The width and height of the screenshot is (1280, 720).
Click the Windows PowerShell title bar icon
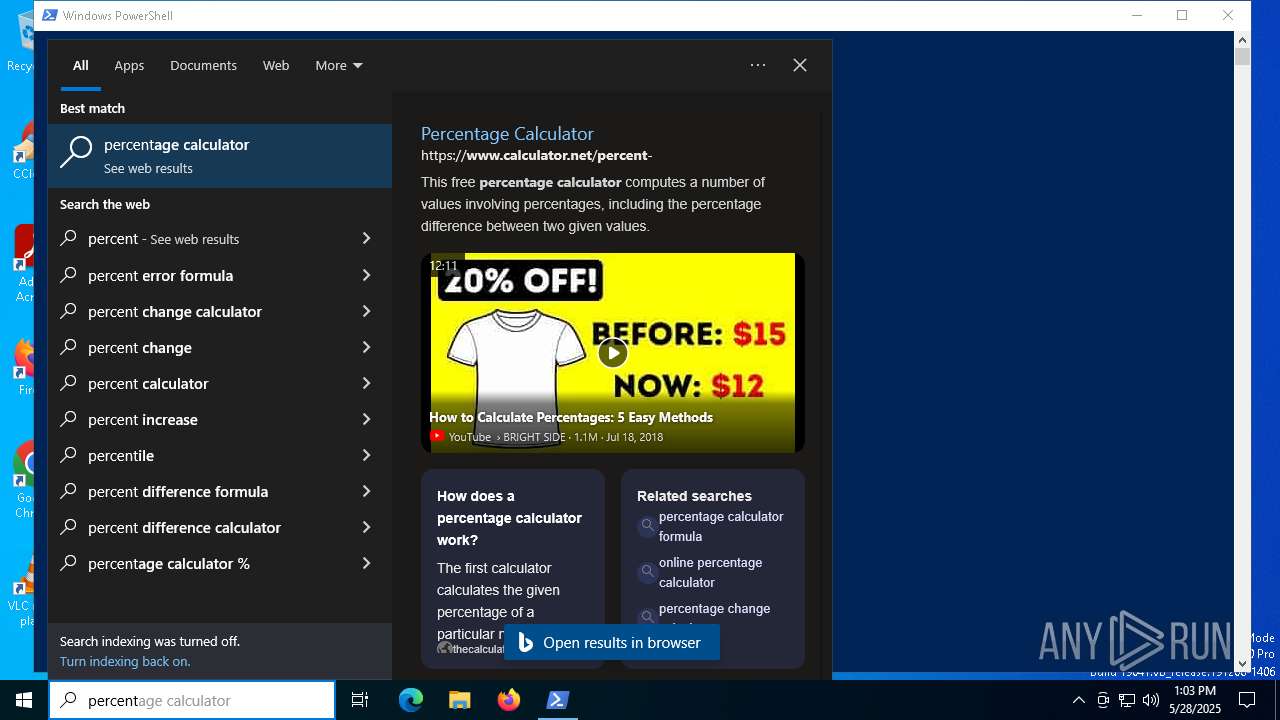coord(49,15)
